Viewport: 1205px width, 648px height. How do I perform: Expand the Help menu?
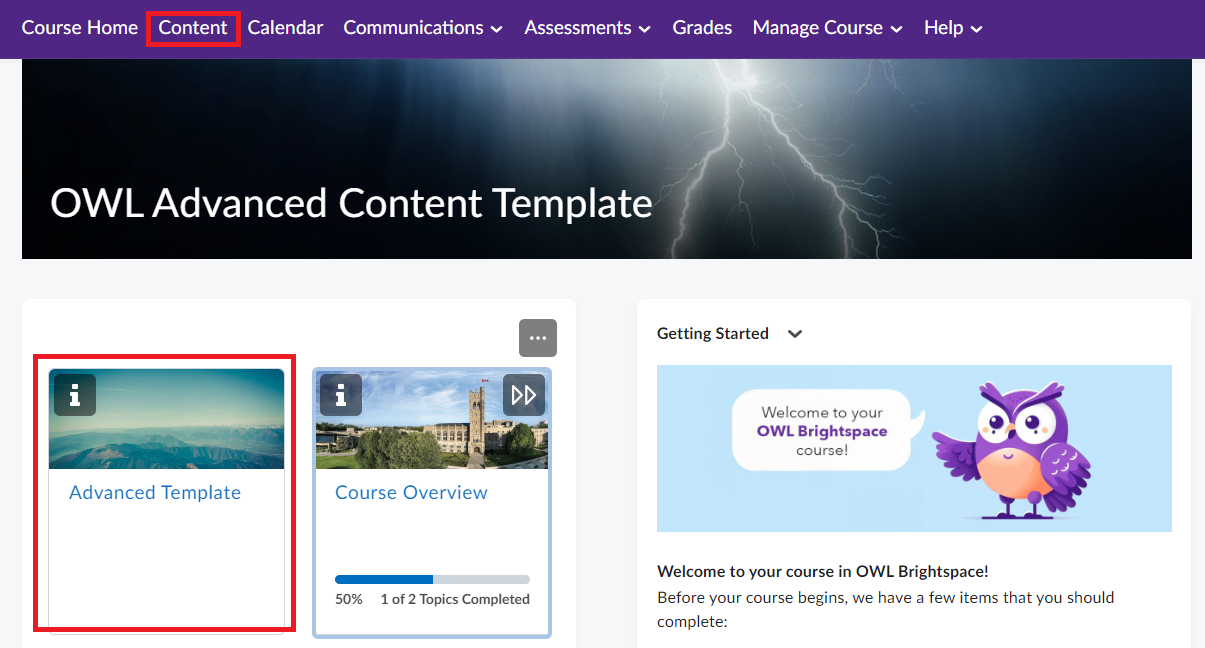(951, 28)
